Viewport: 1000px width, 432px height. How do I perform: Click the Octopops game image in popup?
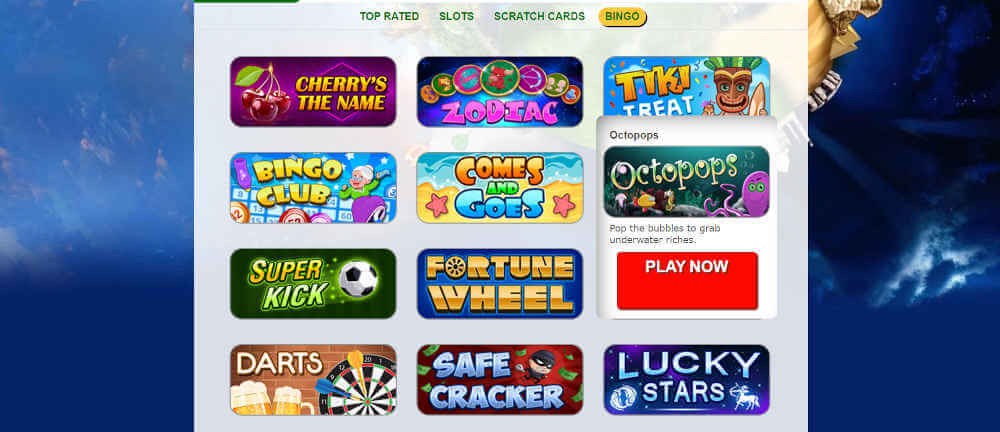point(687,182)
